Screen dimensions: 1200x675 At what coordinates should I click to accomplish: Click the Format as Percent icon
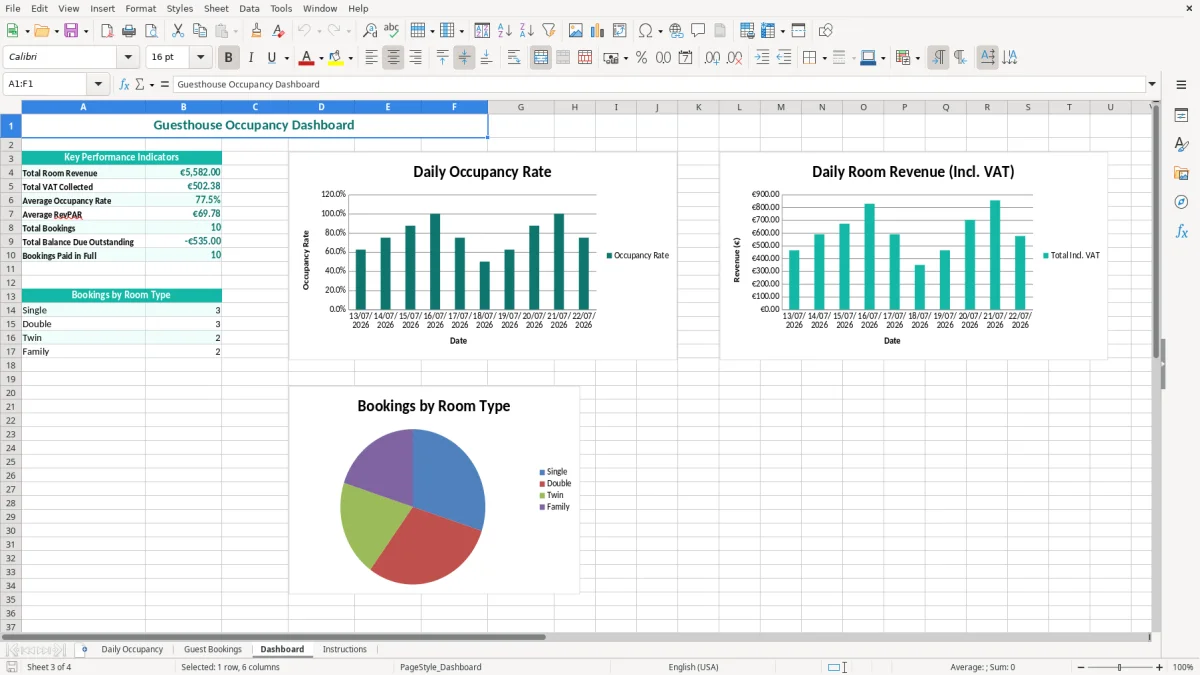coord(642,58)
